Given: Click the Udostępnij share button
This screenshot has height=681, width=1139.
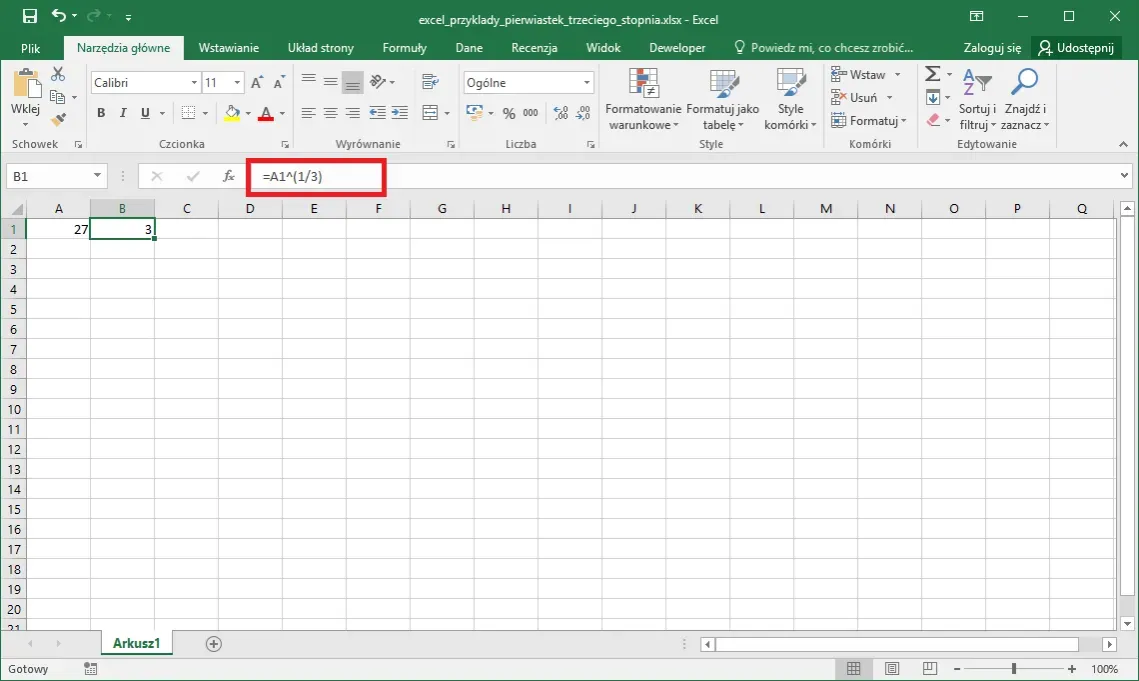Looking at the screenshot, I should pyautogui.click(x=1078, y=48).
